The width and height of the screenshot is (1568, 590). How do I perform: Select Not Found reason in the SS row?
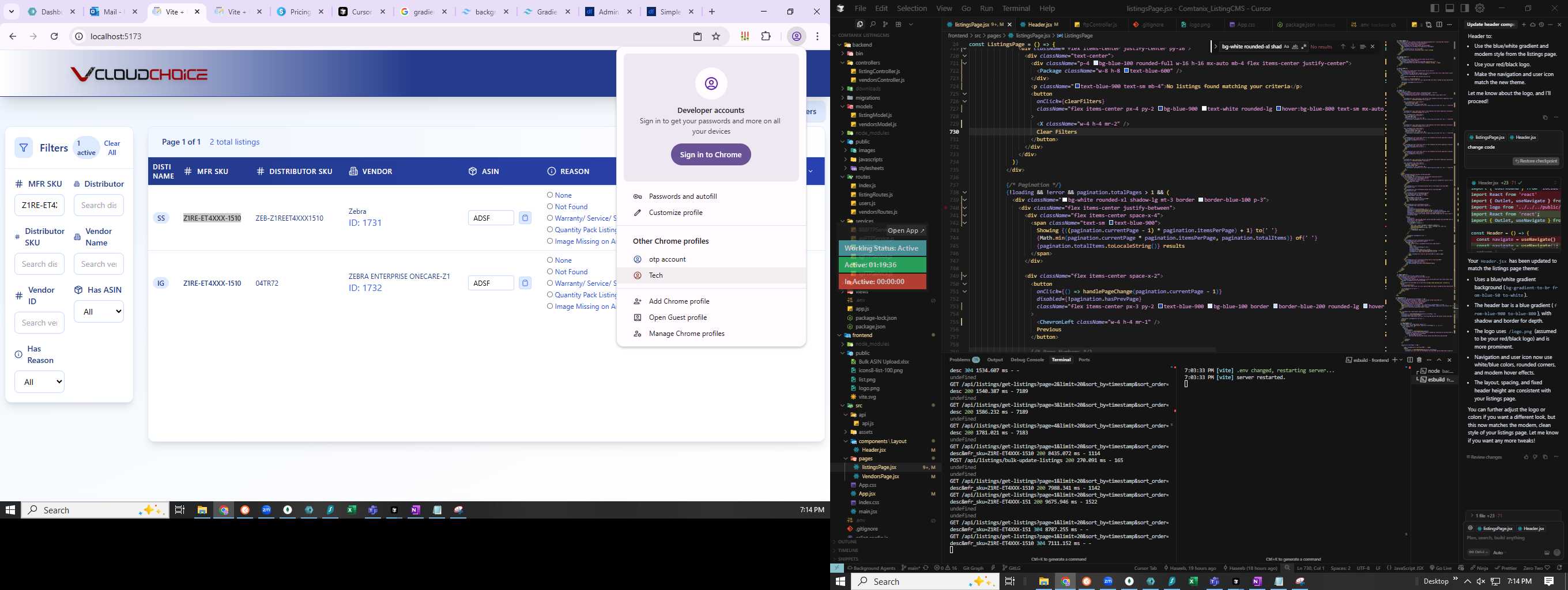tap(549, 207)
